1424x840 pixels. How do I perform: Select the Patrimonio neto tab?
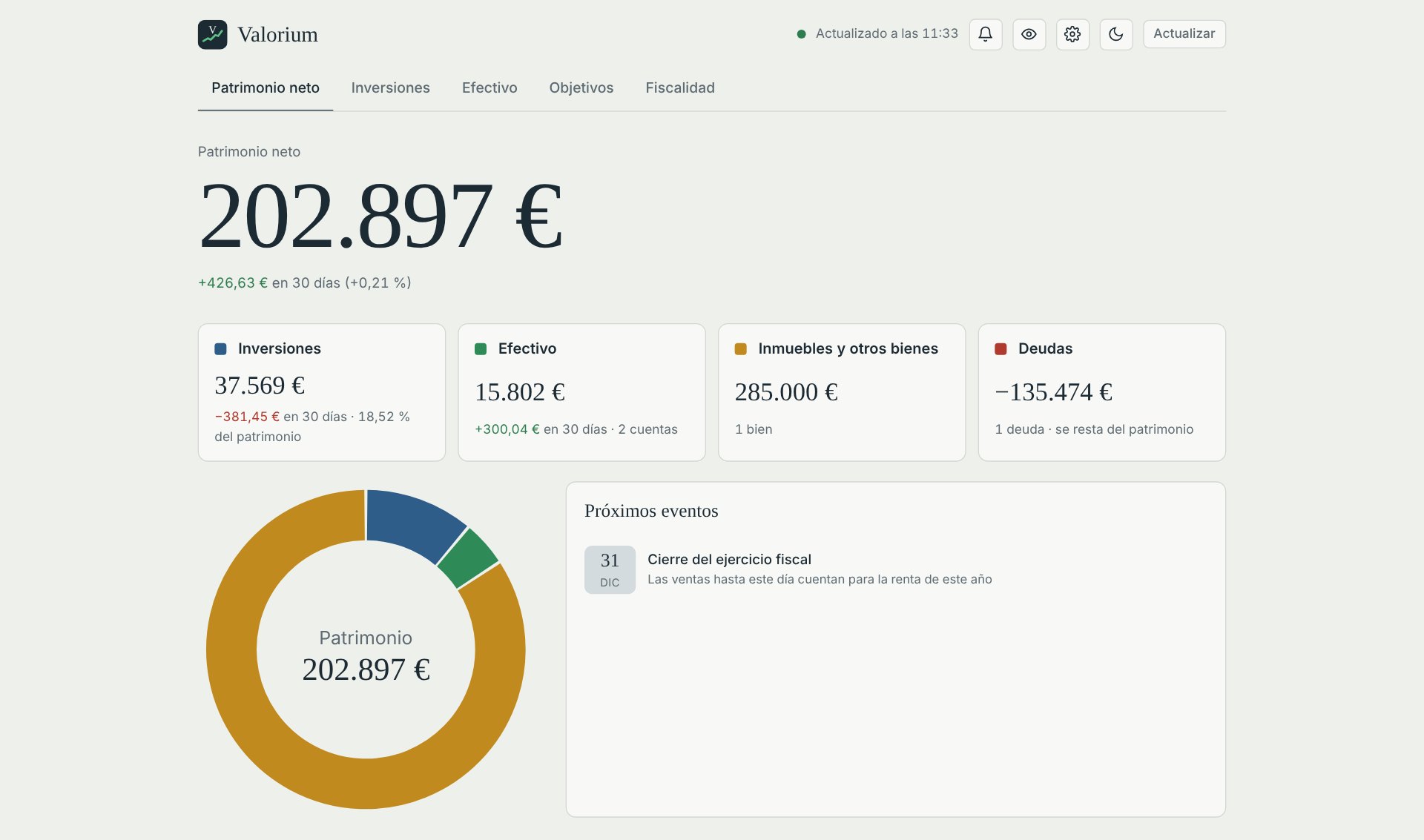tap(265, 88)
